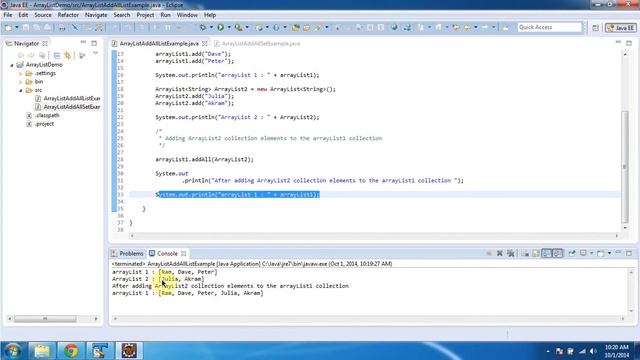
Task: Open the Display Selected Console dropdown arrow
Action: coord(591,253)
